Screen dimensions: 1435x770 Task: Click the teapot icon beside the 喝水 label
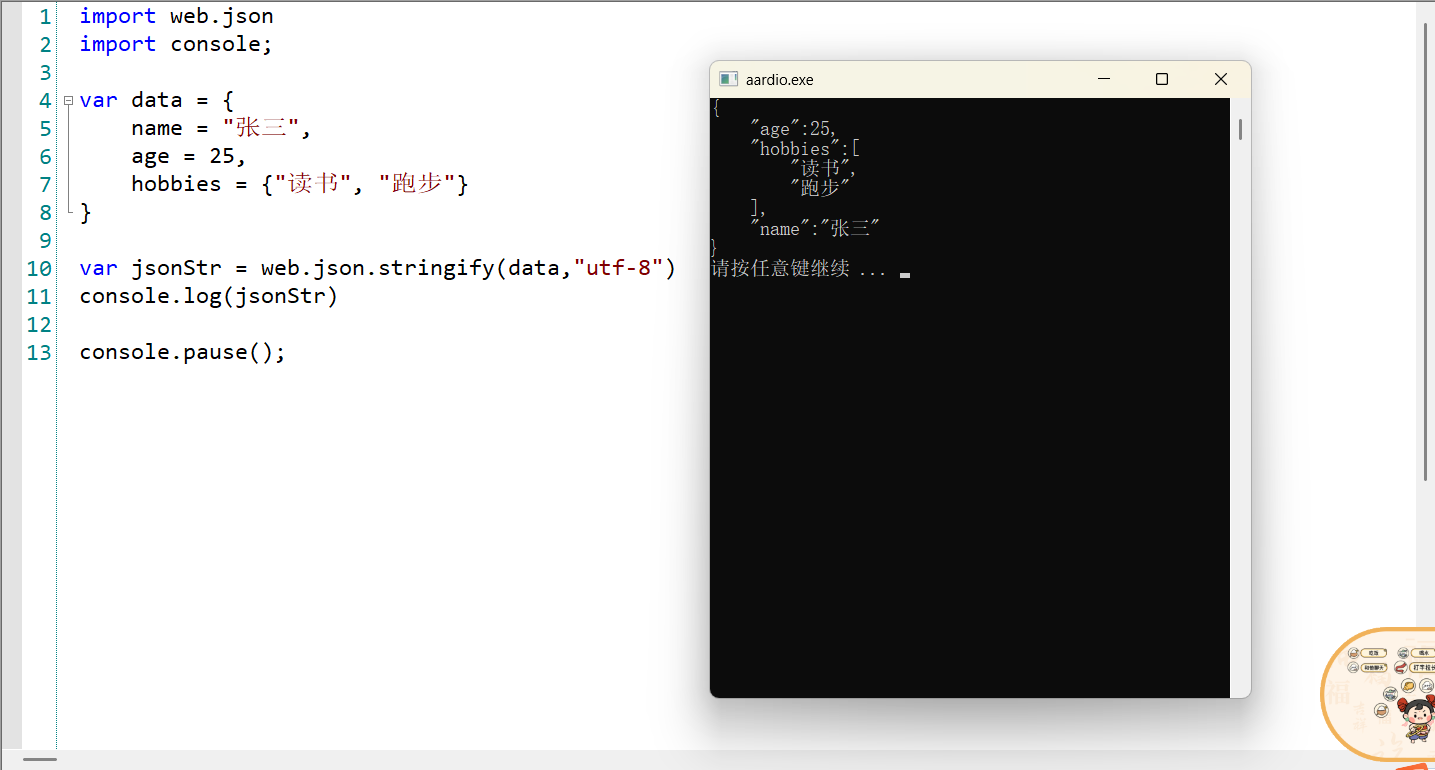[x=1403, y=653]
